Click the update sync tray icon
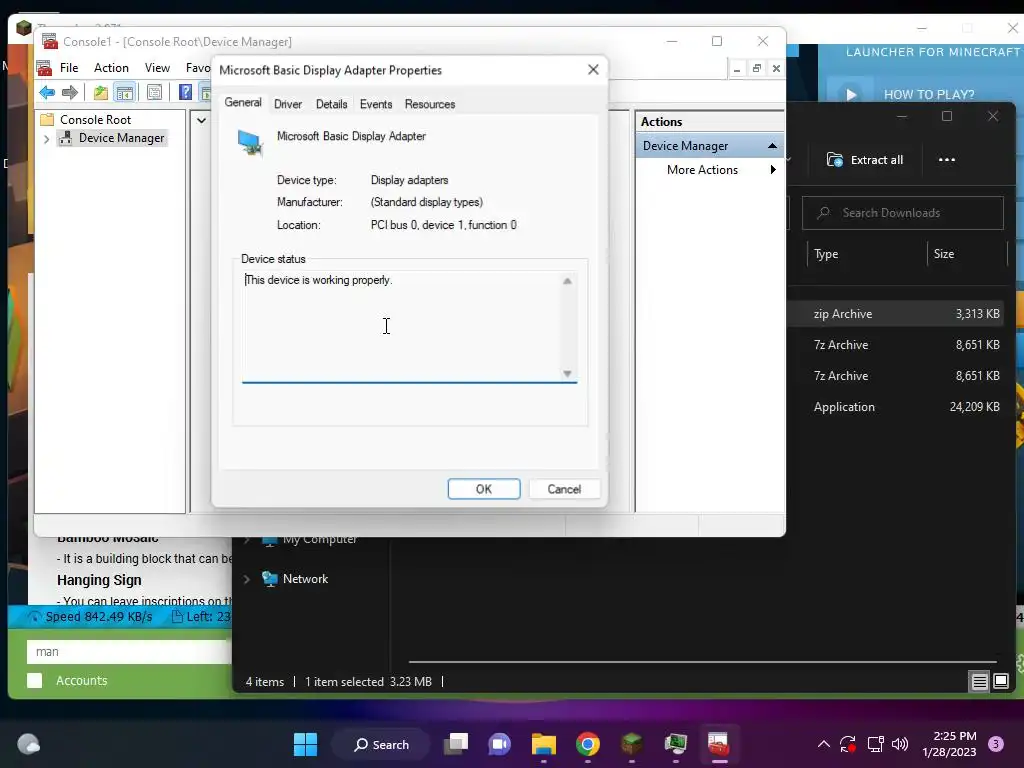This screenshot has height=768, width=1024. pos(848,744)
